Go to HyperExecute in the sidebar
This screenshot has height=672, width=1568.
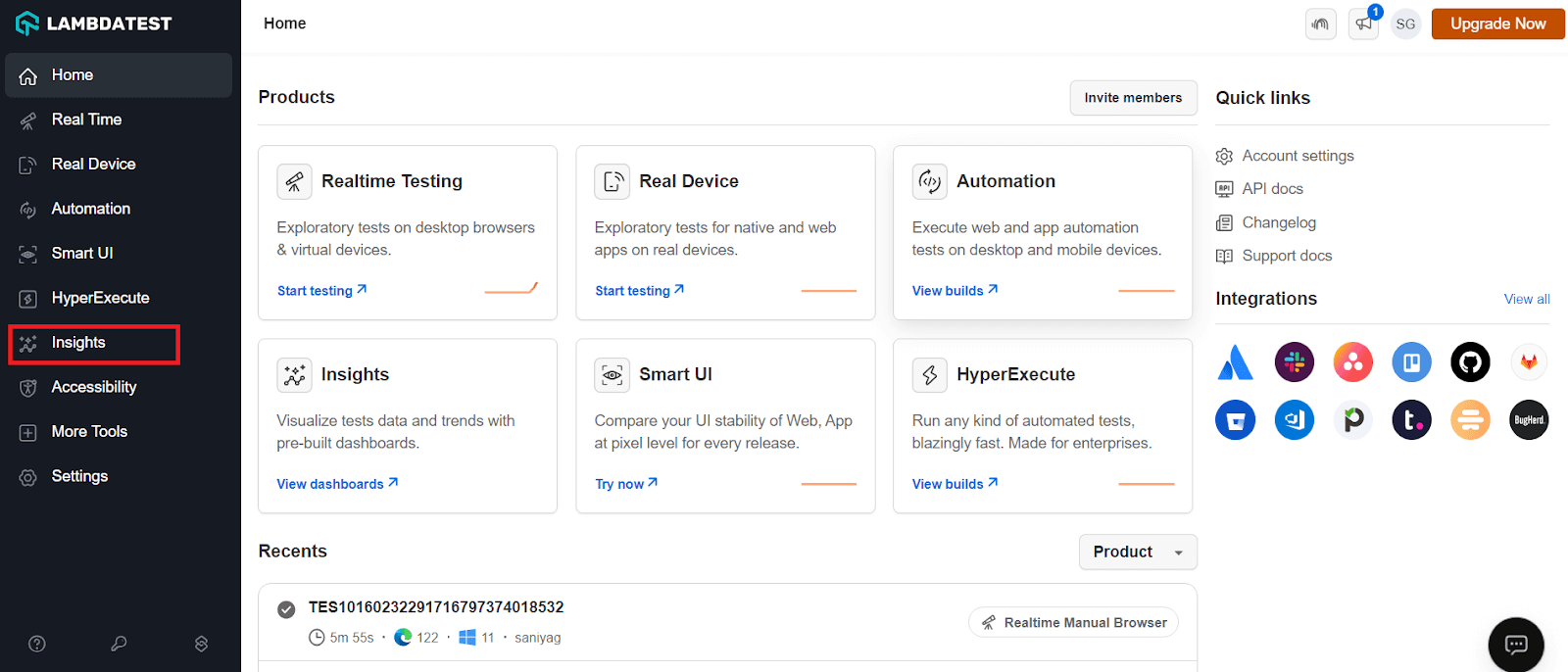click(x=100, y=298)
